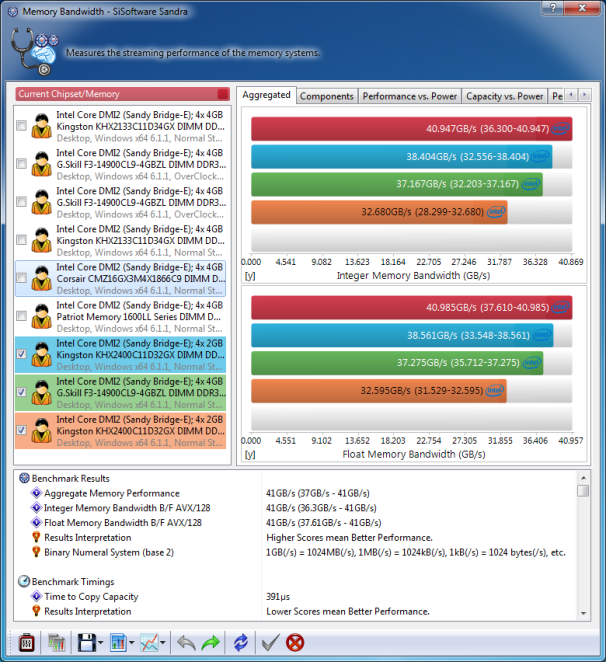Untick the orange Kingston KHX2400C11D32GX checkbox
The image size is (606, 662).
21,430
